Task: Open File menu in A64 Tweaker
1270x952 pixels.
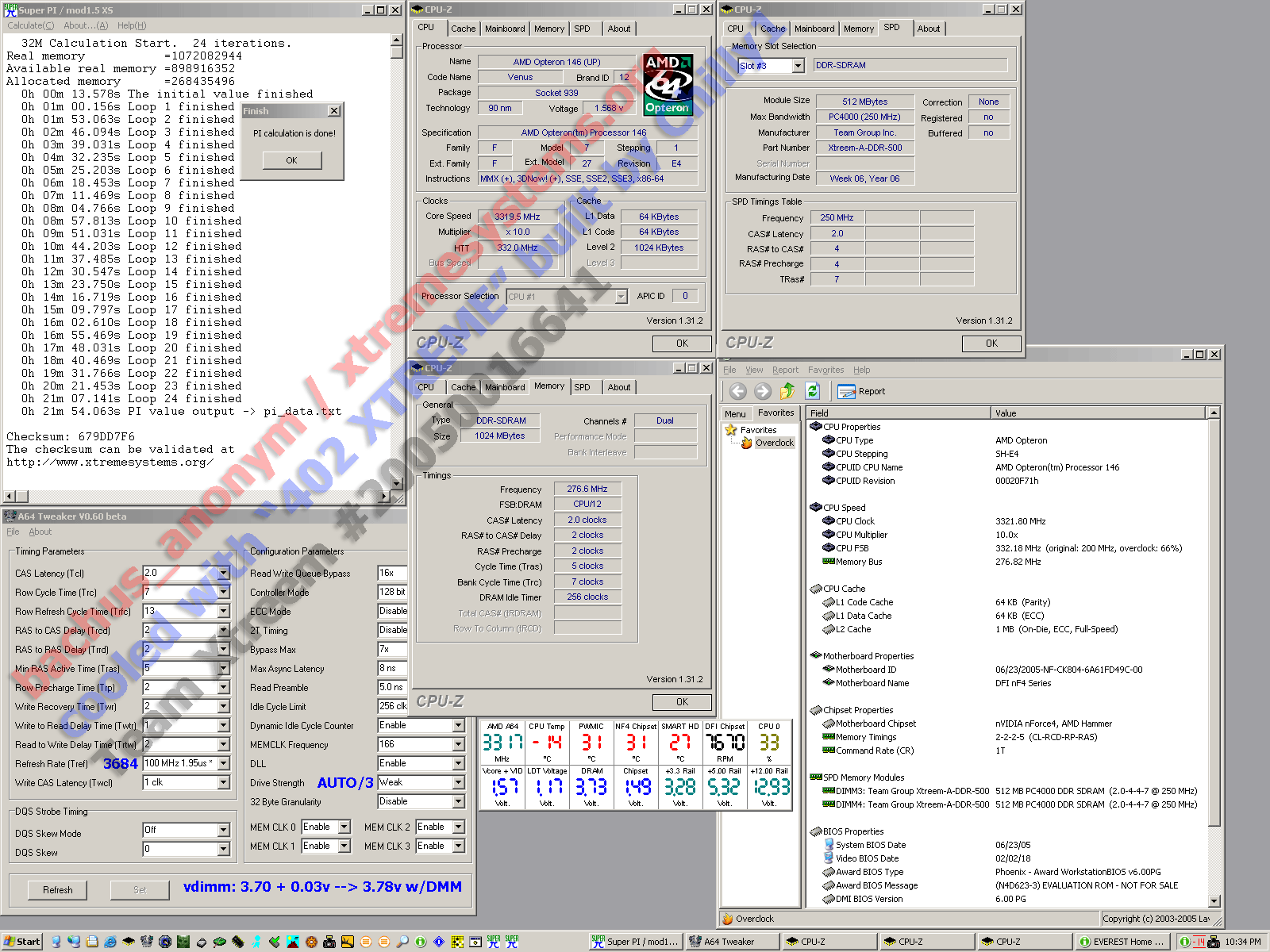Action: (x=13, y=532)
